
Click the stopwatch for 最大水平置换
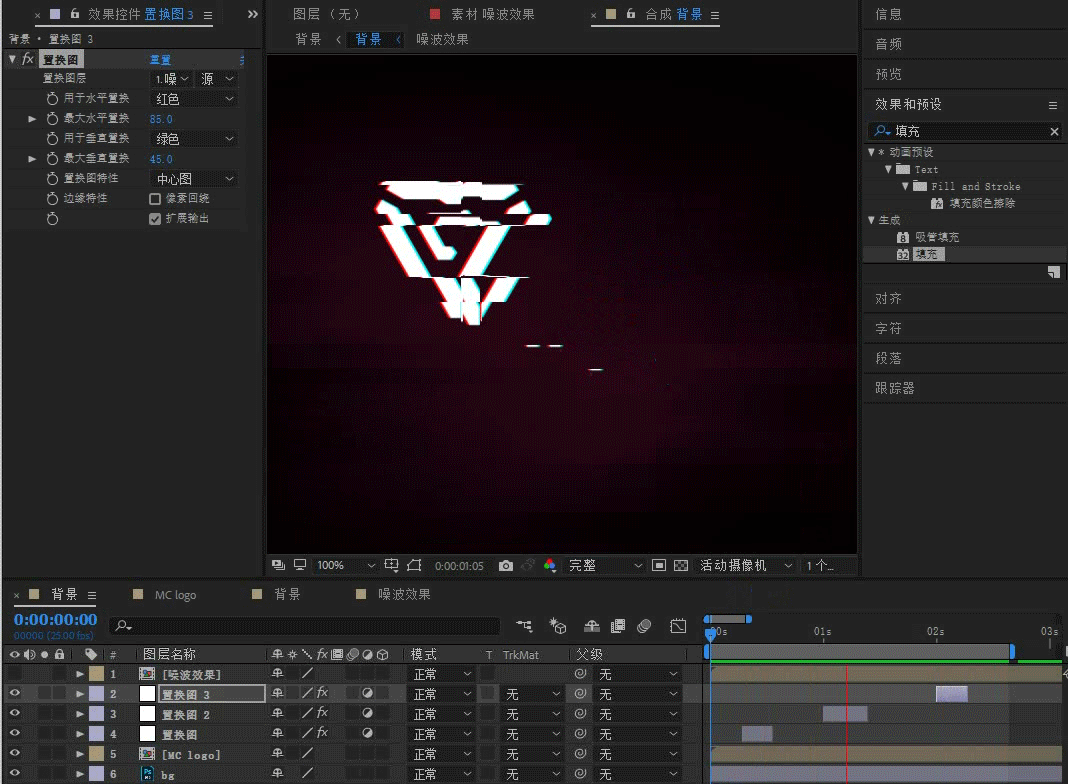click(x=54, y=118)
